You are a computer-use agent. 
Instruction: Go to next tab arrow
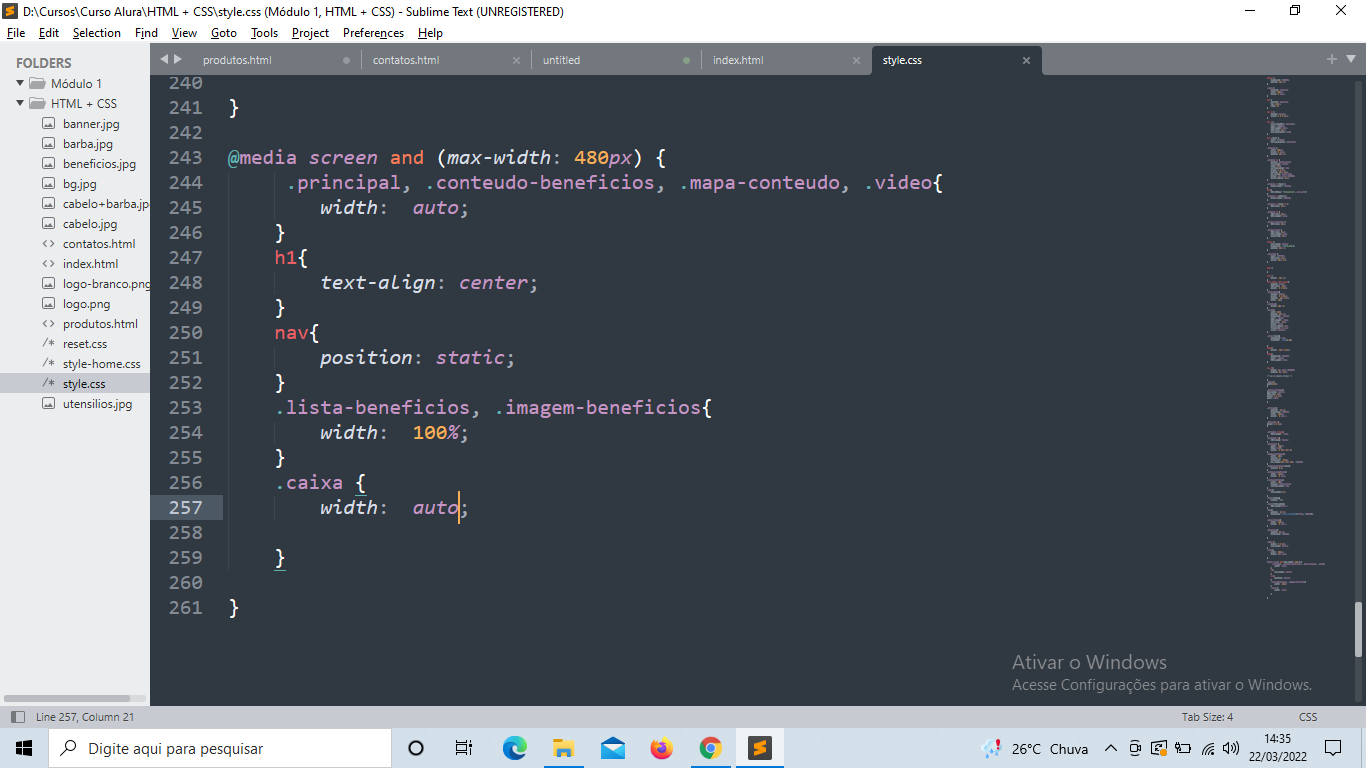pyautogui.click(x=178, y=59)
